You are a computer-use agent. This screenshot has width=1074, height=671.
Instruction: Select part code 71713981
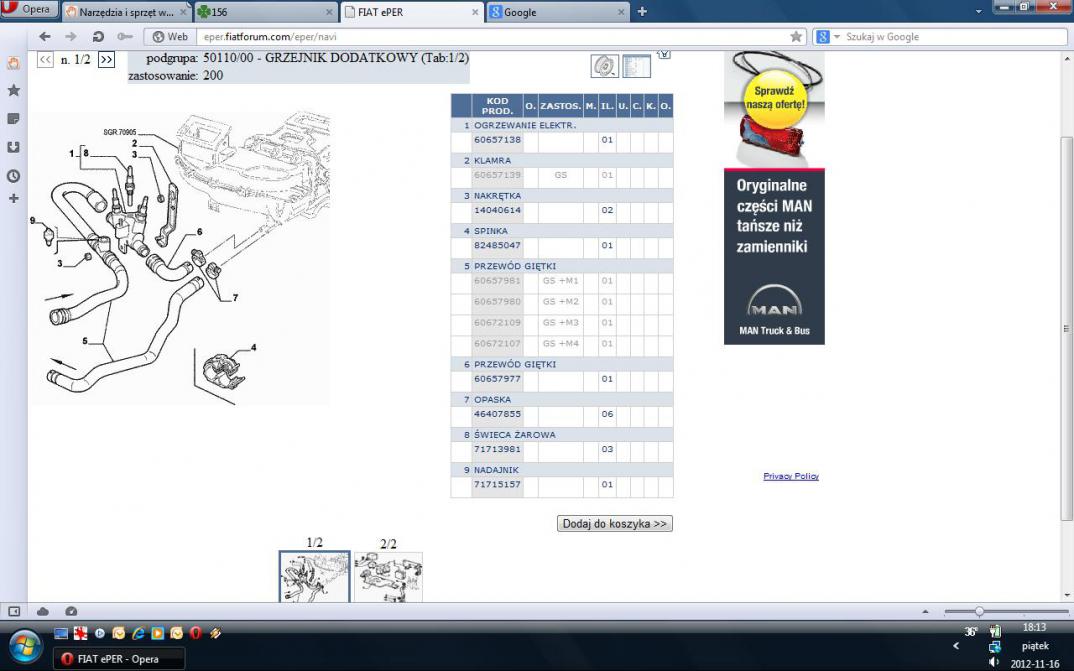point(497,449)
